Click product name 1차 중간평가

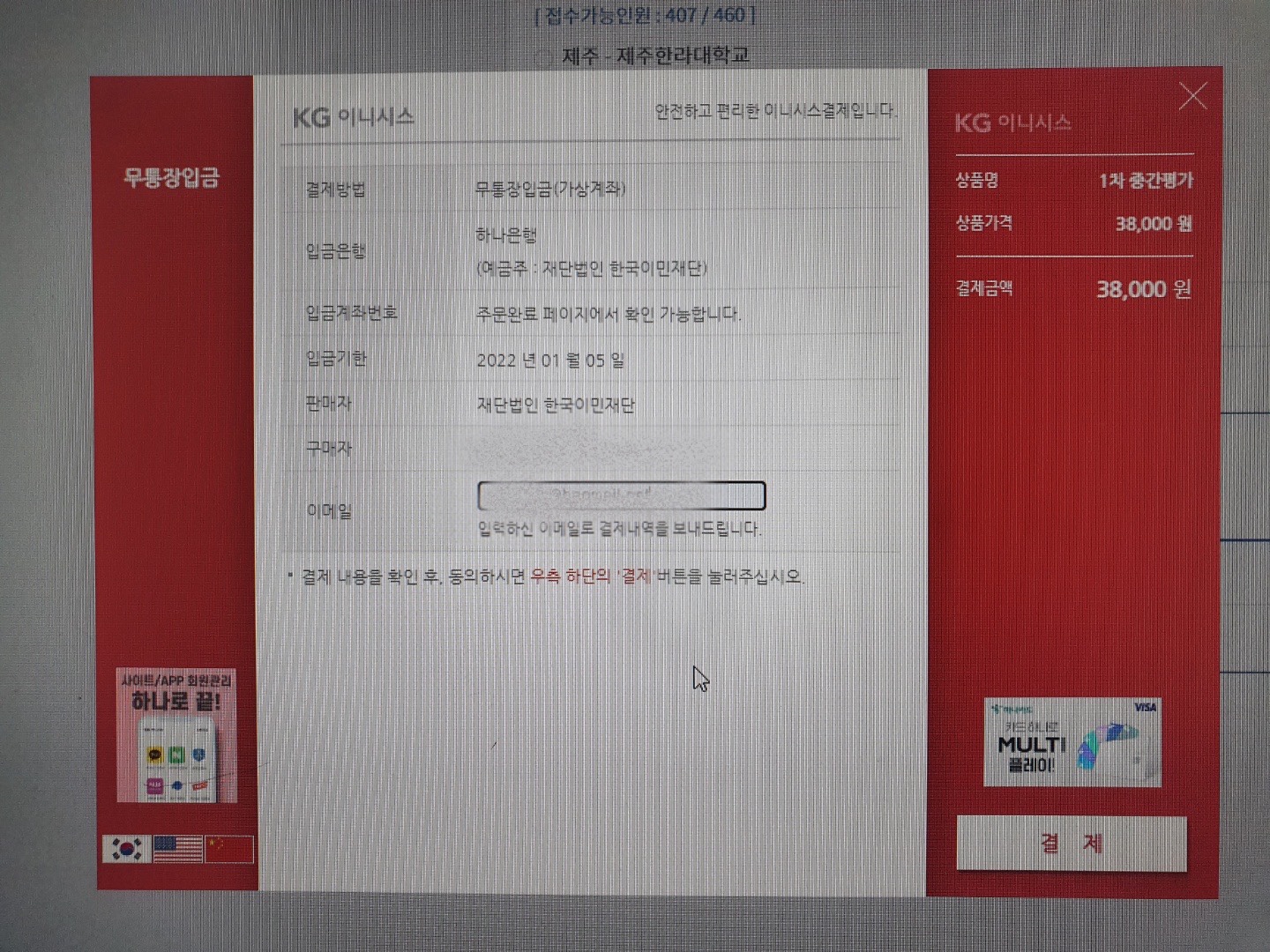[x=1146, y=180]
